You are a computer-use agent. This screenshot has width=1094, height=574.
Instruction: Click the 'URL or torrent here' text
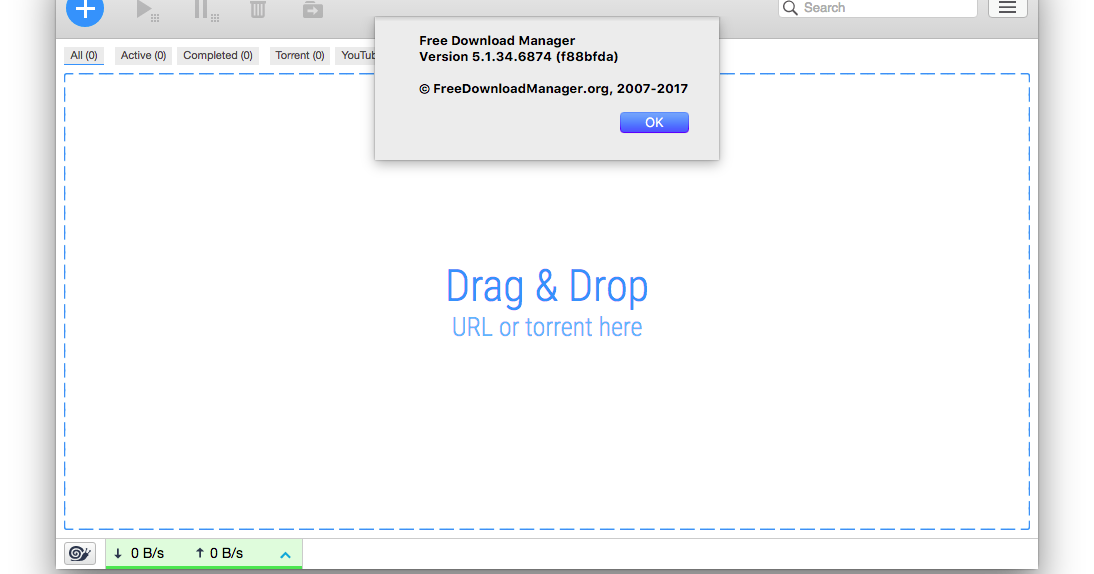coord(547,327)
